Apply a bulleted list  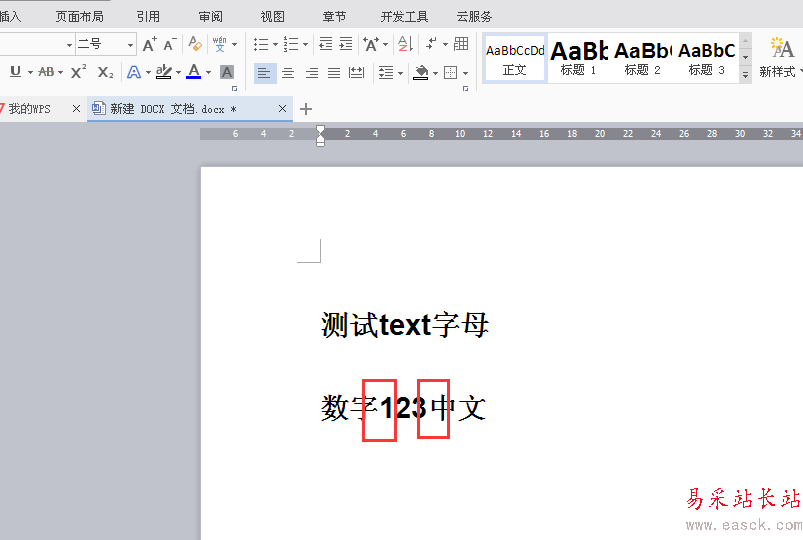[x=261, y=45]
